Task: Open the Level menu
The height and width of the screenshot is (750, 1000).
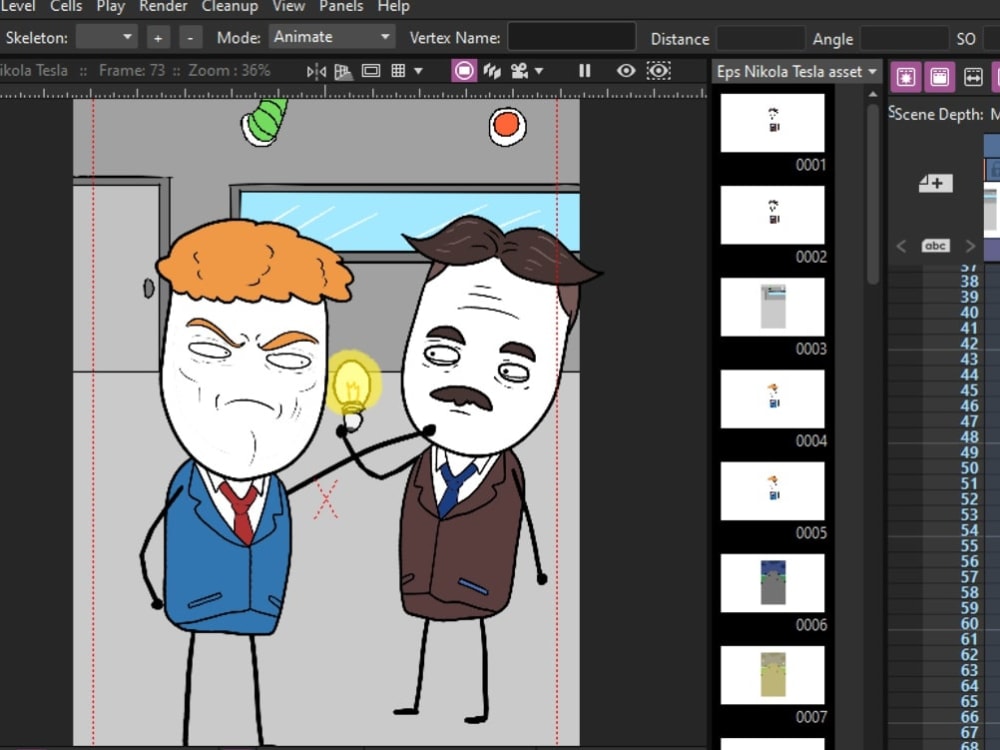Action: (x=17, y=6)
